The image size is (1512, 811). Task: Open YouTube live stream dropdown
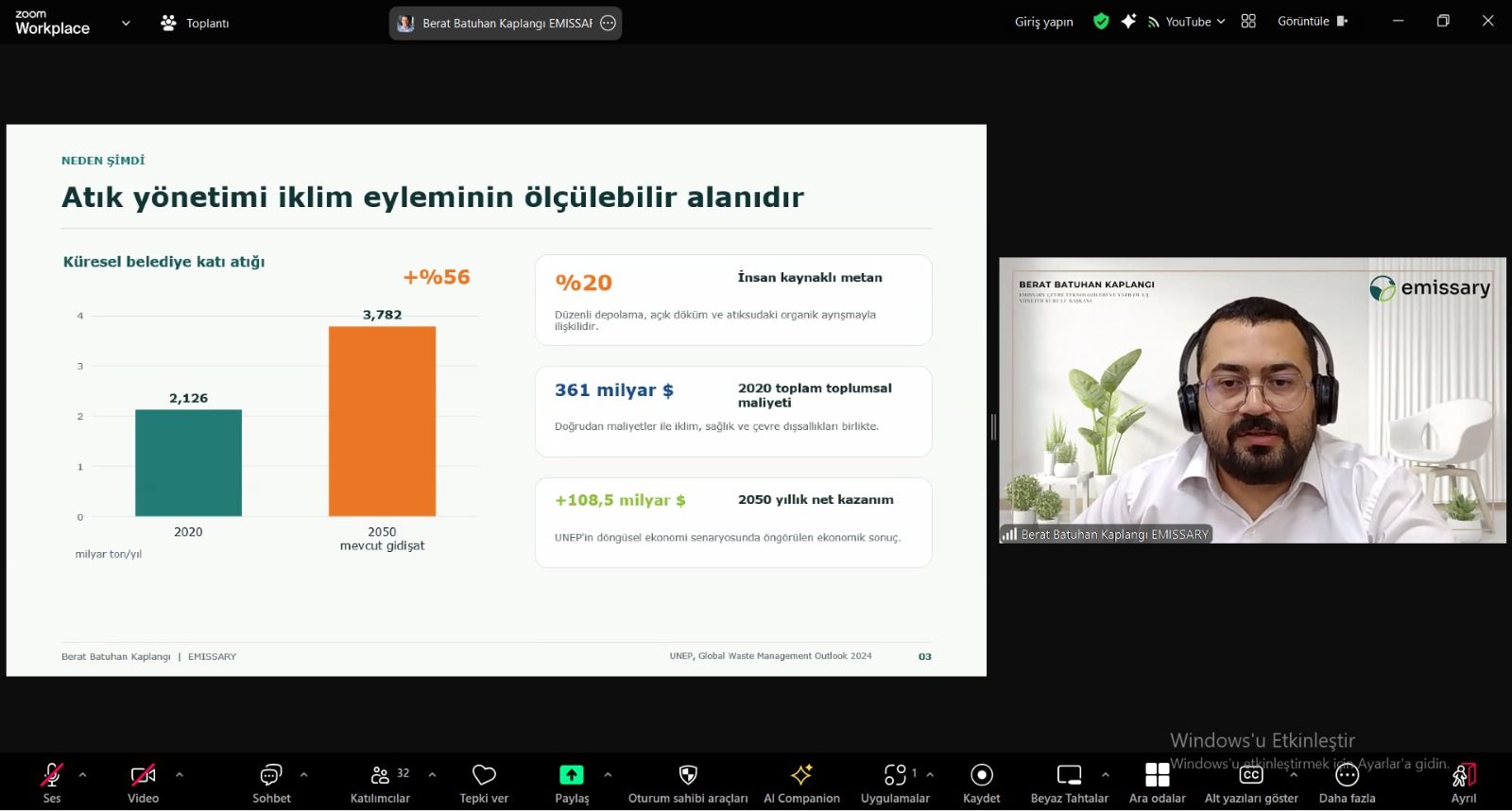(x=1187, y=22)
